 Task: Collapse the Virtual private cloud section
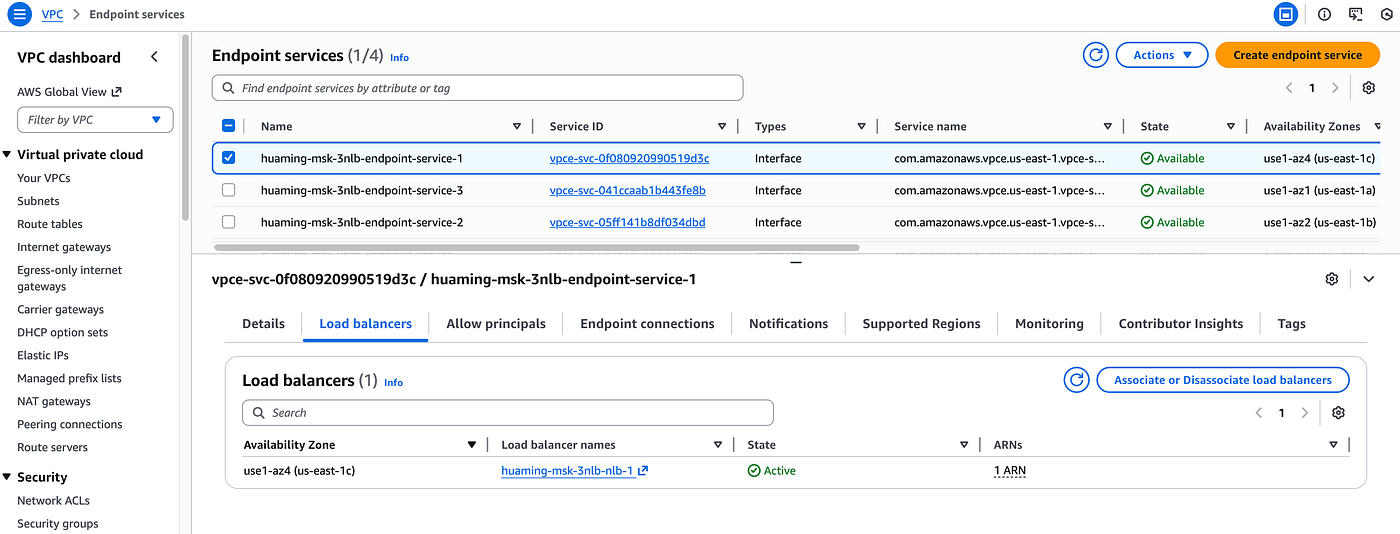8,155
